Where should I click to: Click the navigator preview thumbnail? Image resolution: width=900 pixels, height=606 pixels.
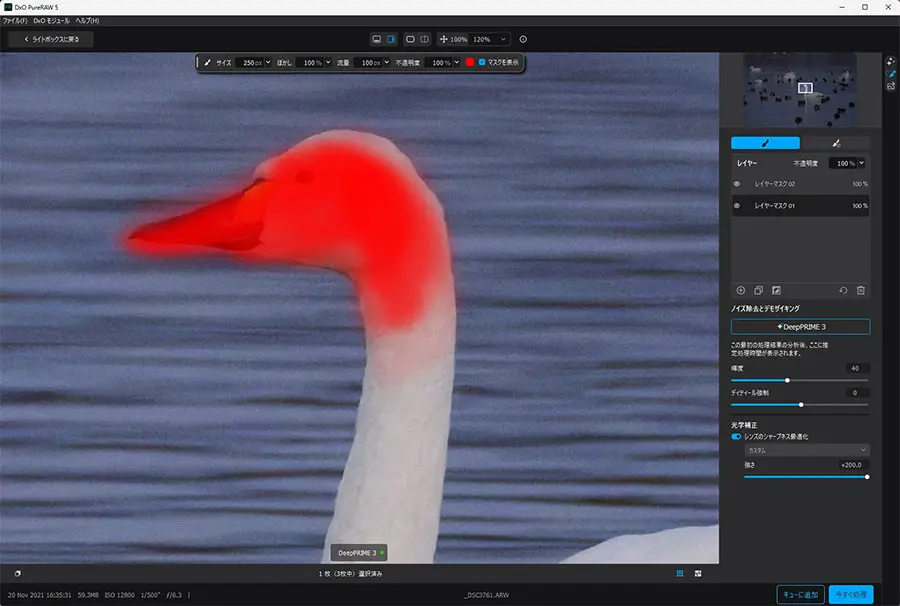[x=800, y=90]
